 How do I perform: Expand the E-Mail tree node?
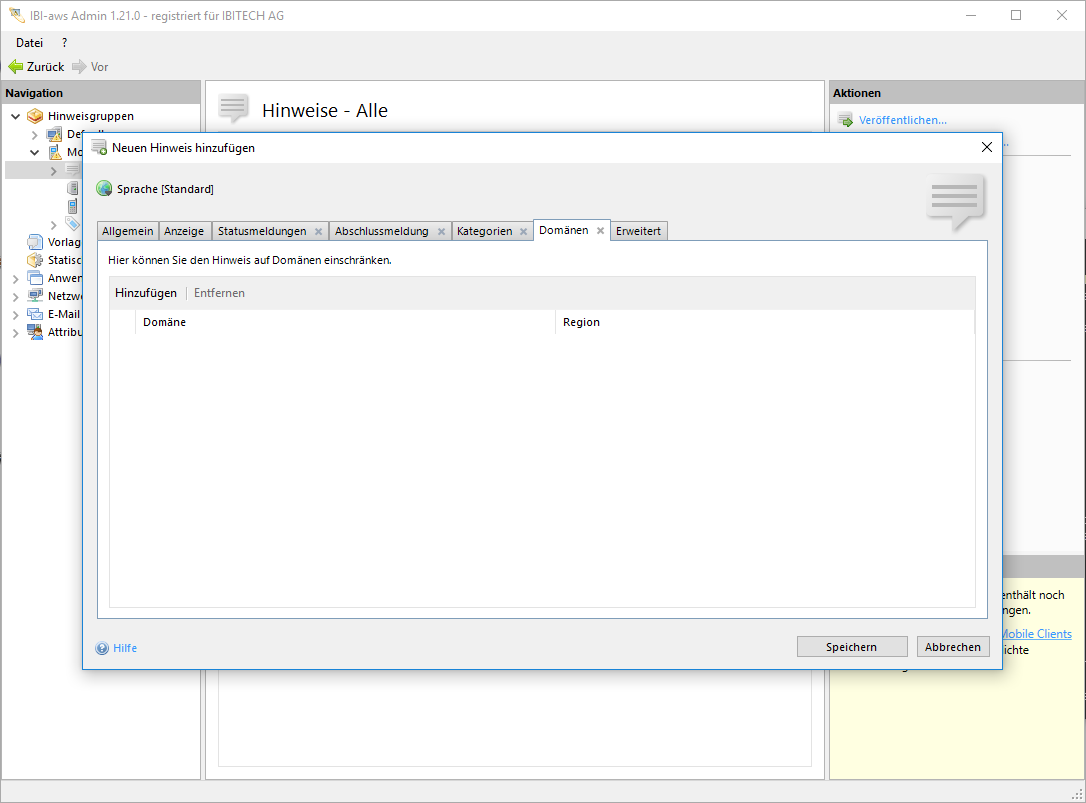(15, 314)
